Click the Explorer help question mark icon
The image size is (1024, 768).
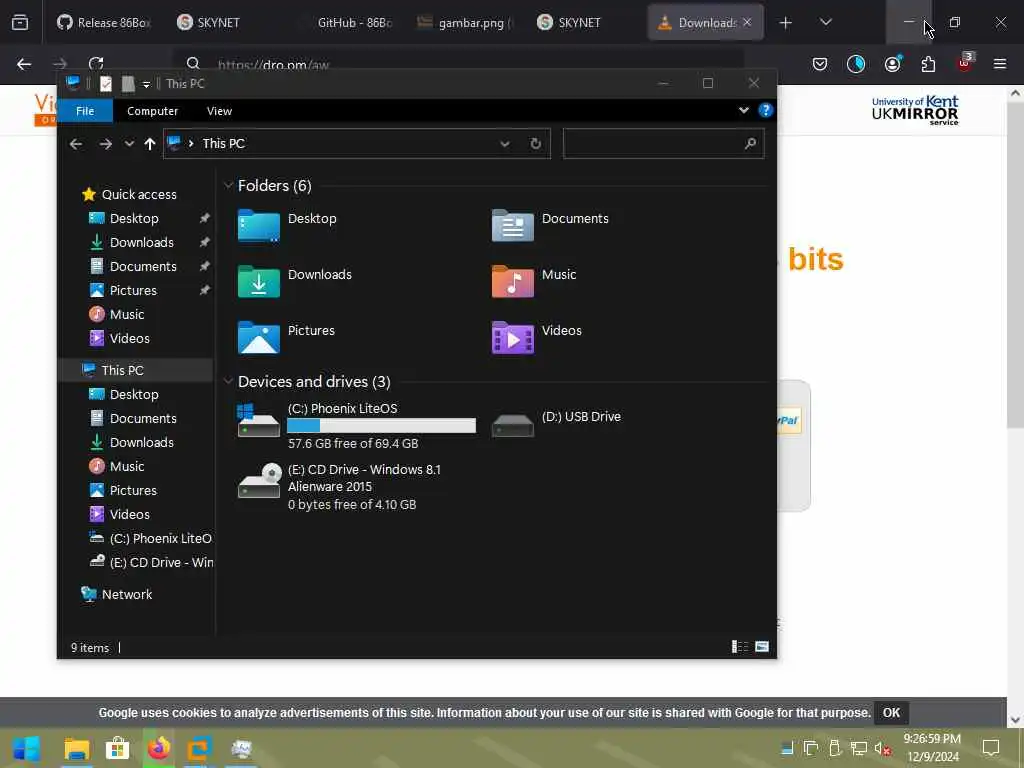pyautogui.click(x=765, y=110)
